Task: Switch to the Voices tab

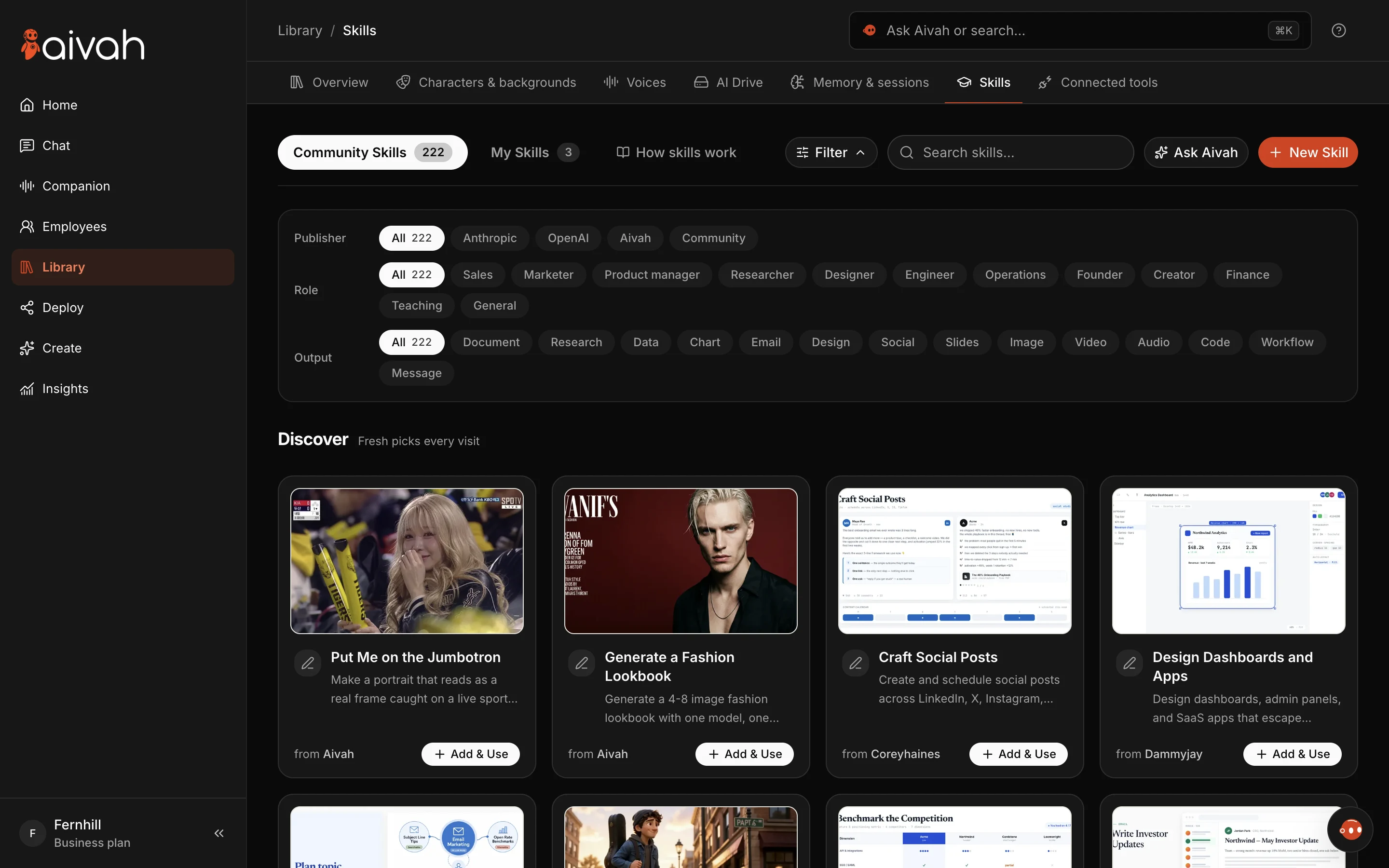Action: 634,82
